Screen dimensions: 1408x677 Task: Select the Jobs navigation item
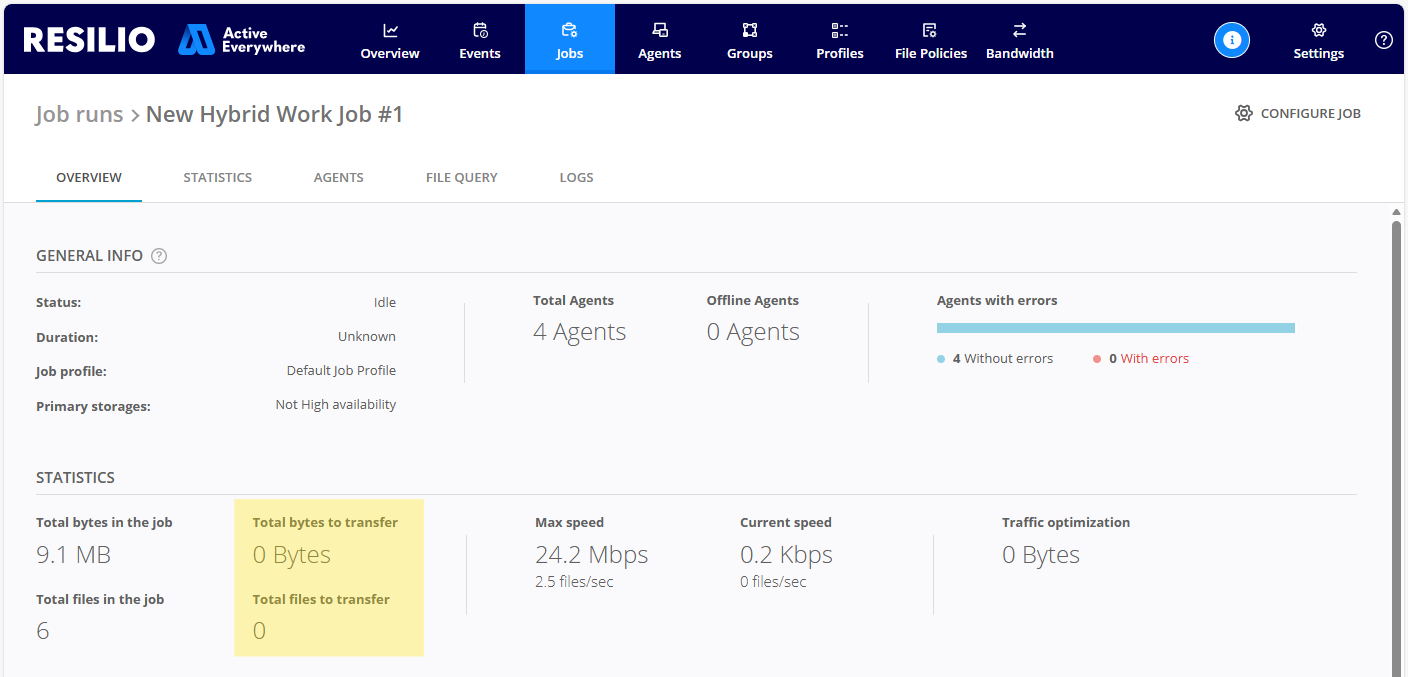(x=570, y=40)
